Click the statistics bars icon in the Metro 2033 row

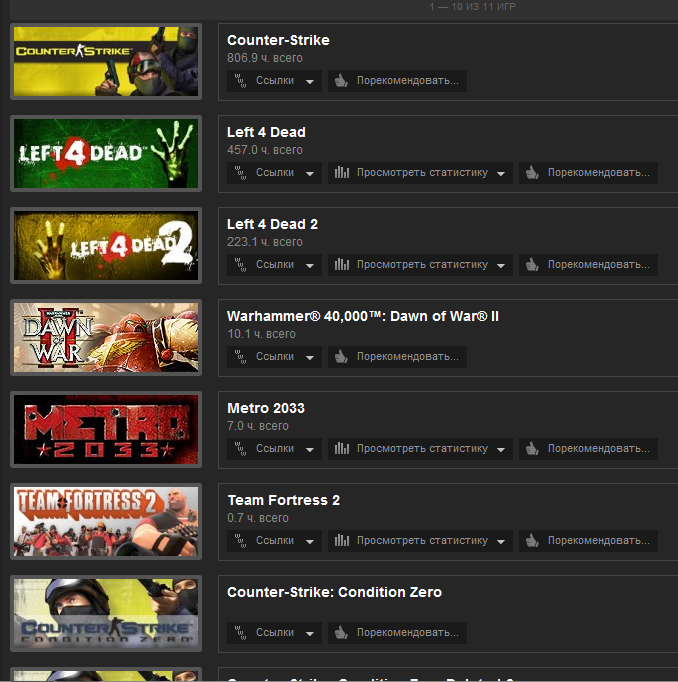tap(342, 448)
